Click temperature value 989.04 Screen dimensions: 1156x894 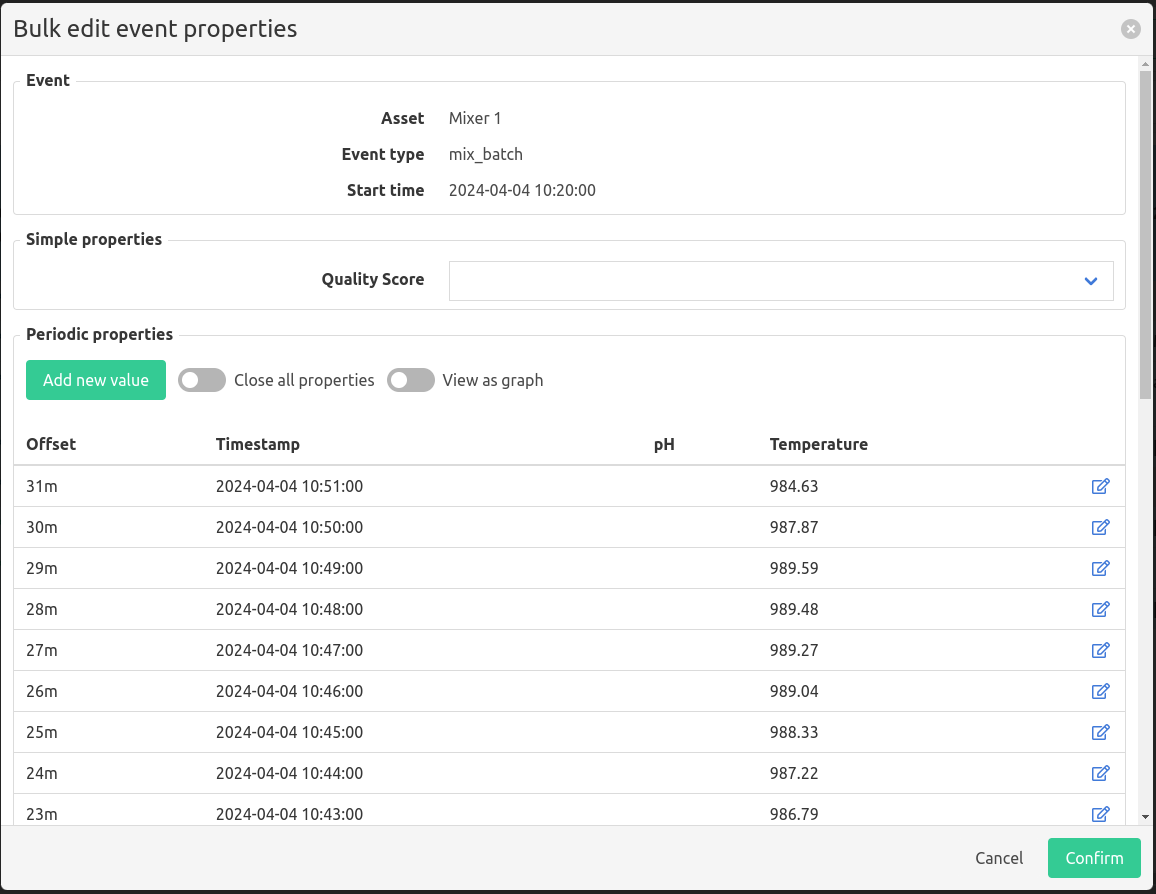(x=794, y=691)
